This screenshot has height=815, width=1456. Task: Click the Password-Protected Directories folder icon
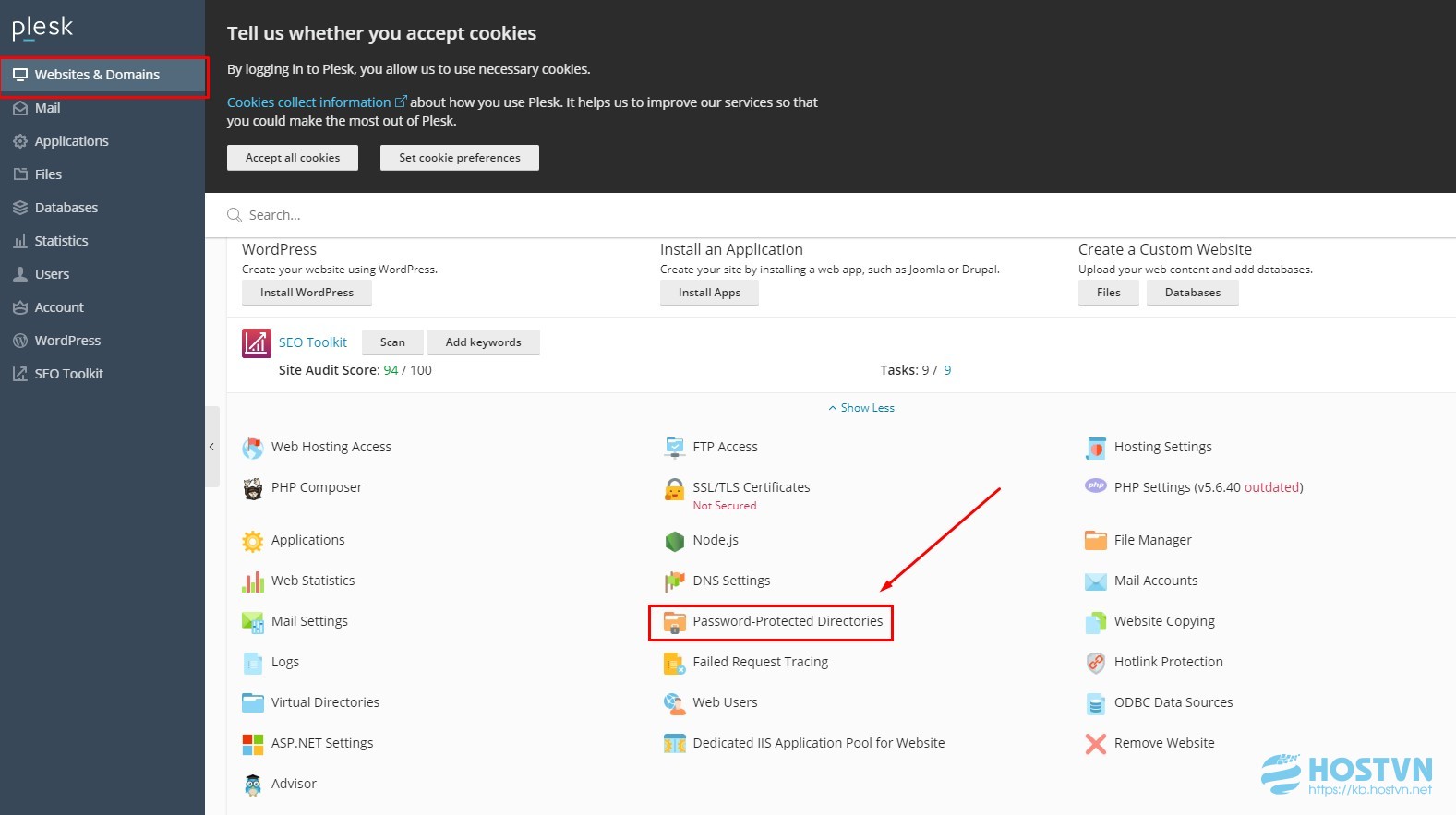[675, 622]
